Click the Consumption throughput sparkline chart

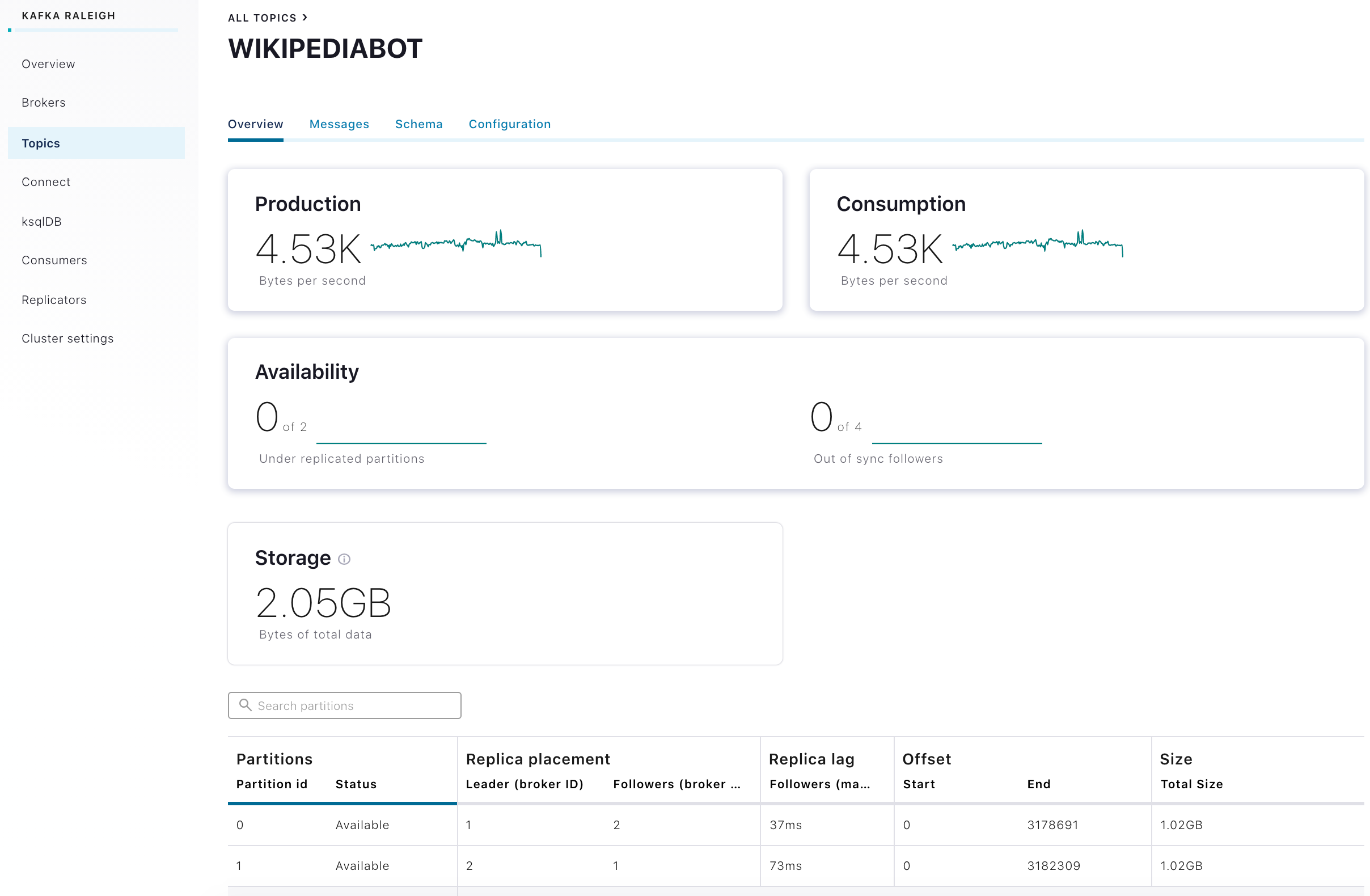(x=1037, y=244)
